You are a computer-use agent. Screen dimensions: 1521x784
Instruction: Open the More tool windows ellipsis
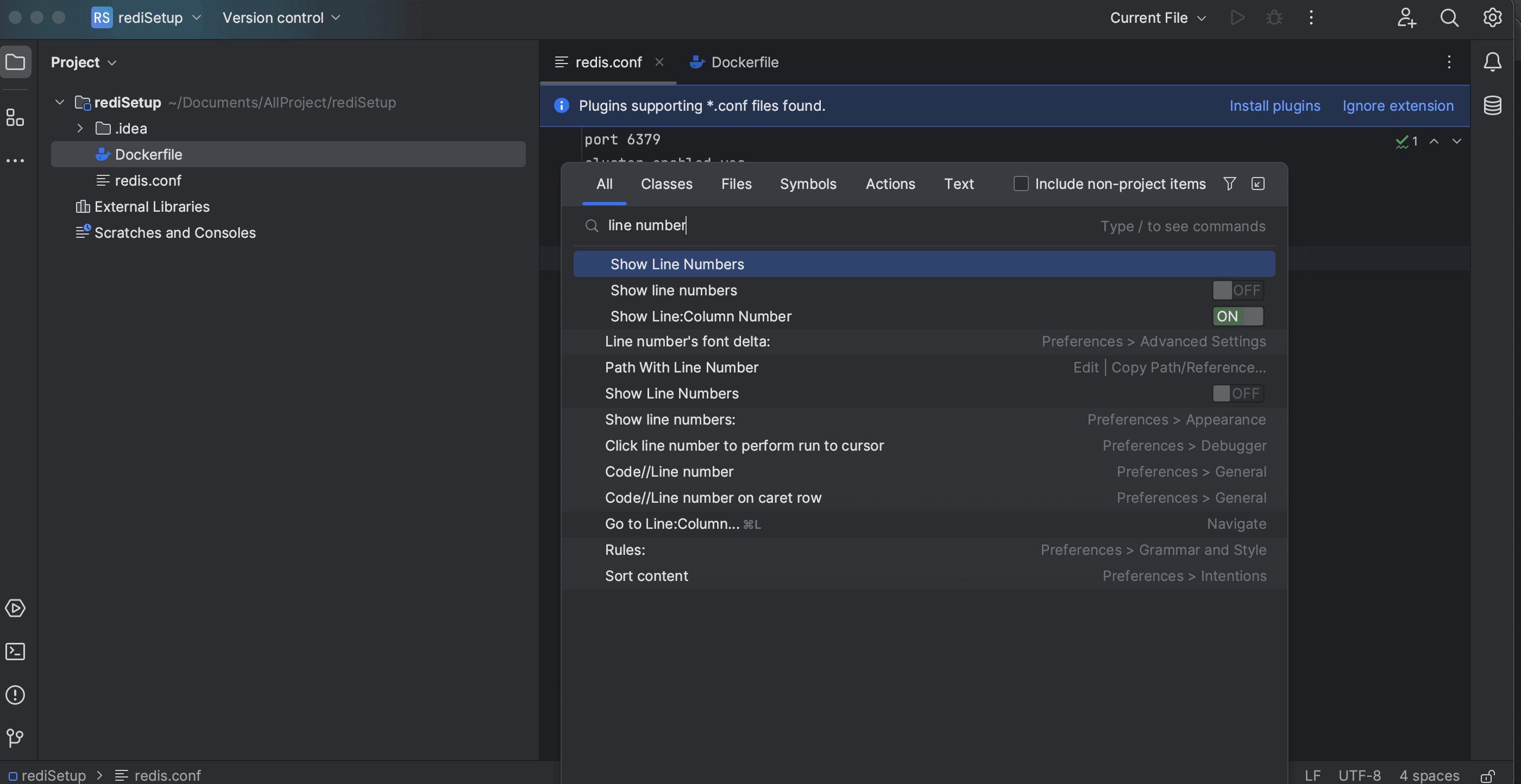[15, 161]
